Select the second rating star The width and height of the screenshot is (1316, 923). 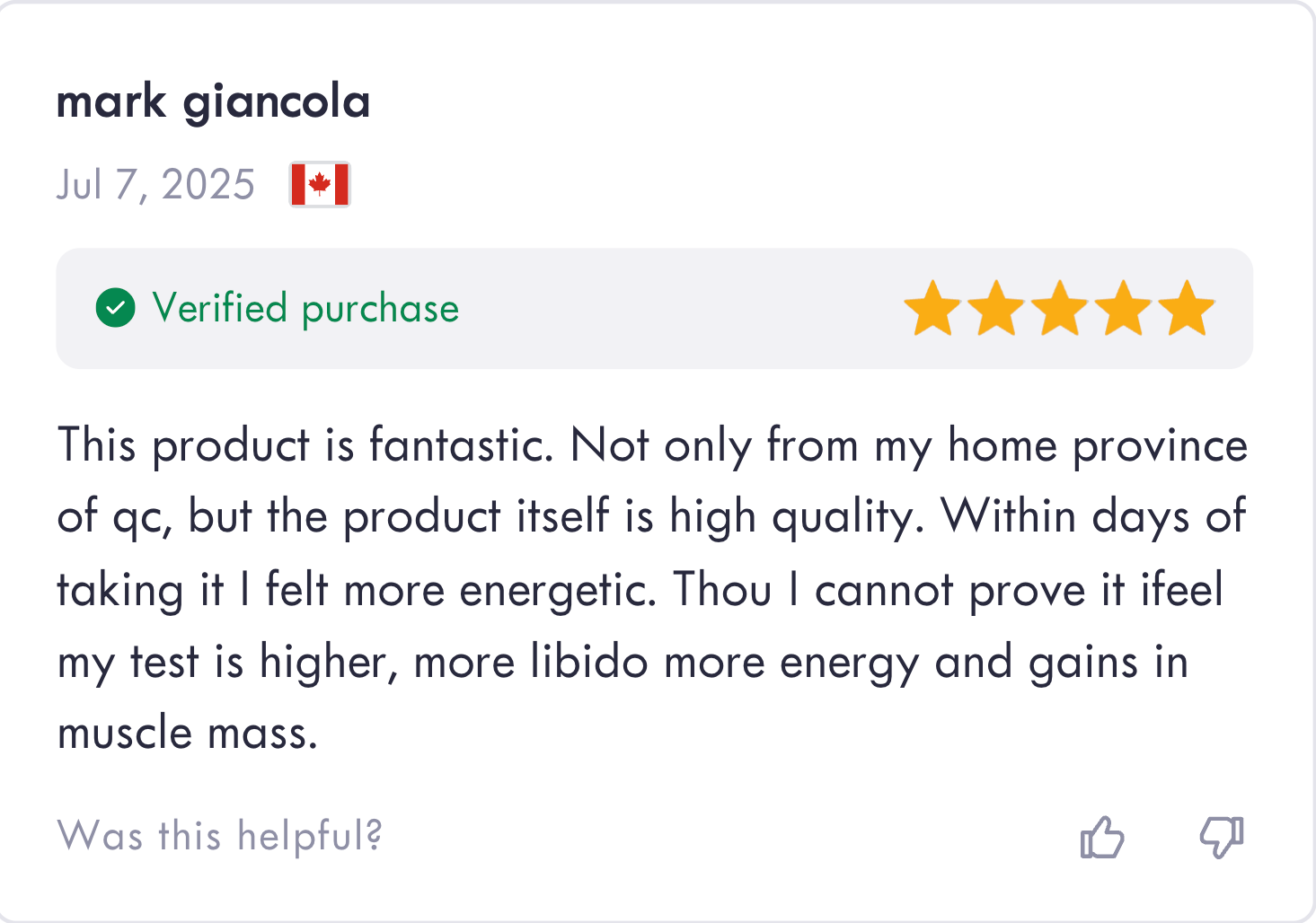pos(996,309)
